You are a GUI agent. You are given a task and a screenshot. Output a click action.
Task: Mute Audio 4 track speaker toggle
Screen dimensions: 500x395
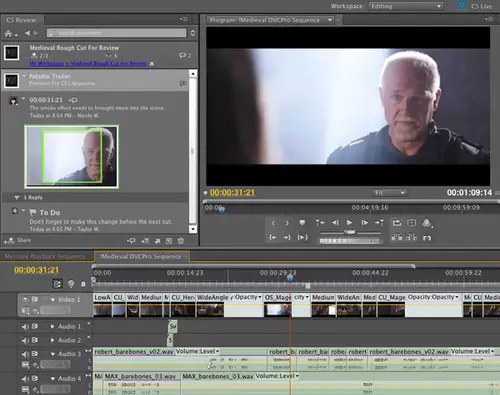[25, 379]
